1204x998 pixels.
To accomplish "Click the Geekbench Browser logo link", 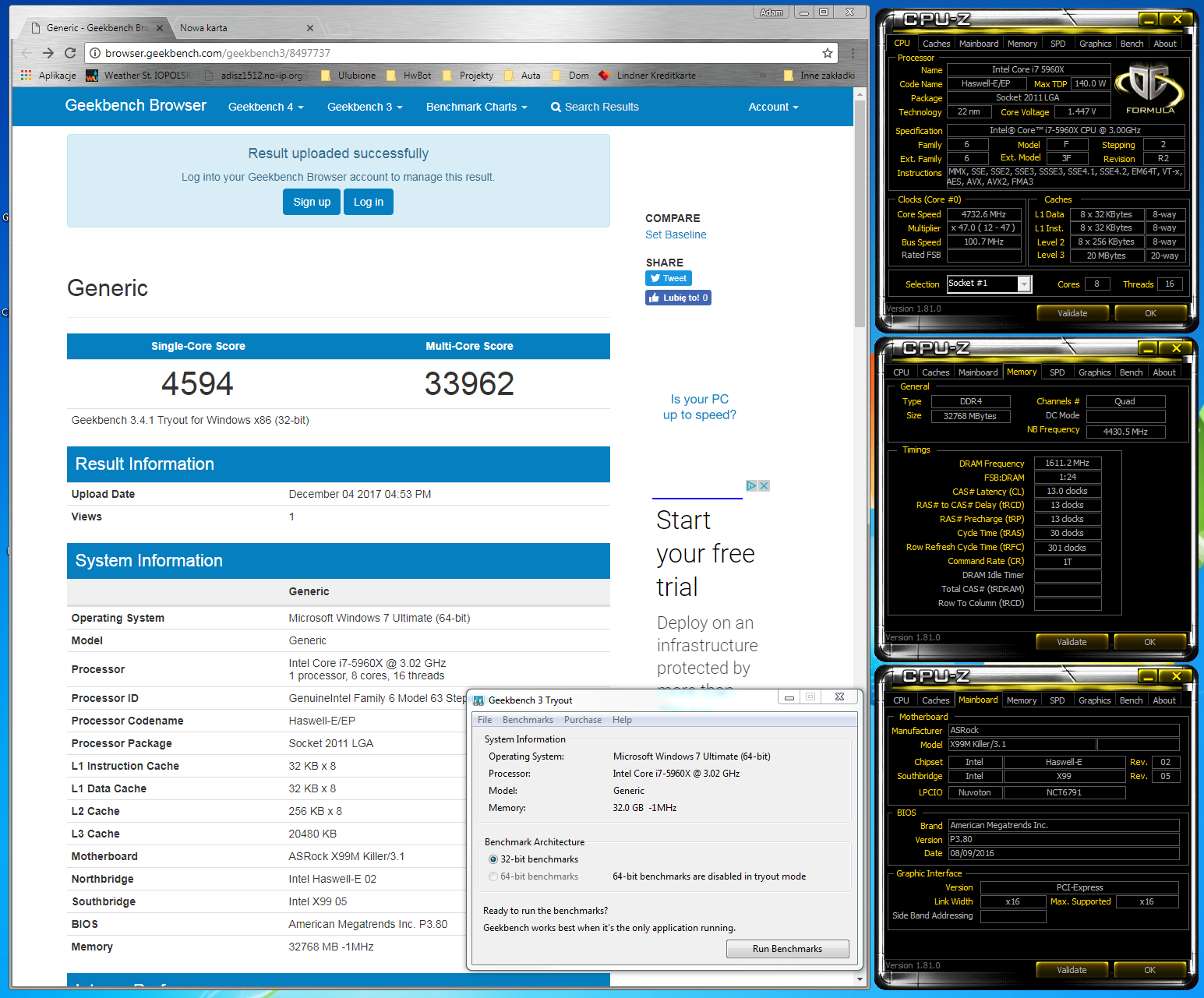I will click(136, 105).
